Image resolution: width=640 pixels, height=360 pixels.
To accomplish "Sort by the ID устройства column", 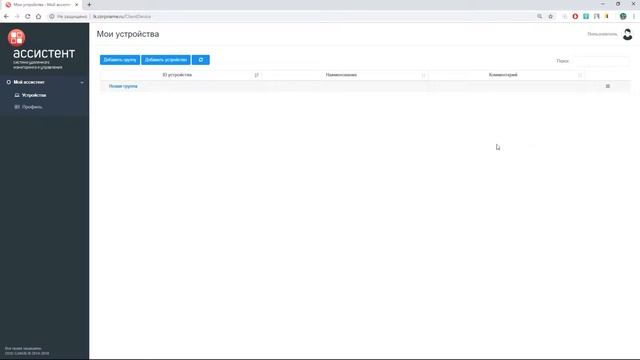I will coord(177,75).
